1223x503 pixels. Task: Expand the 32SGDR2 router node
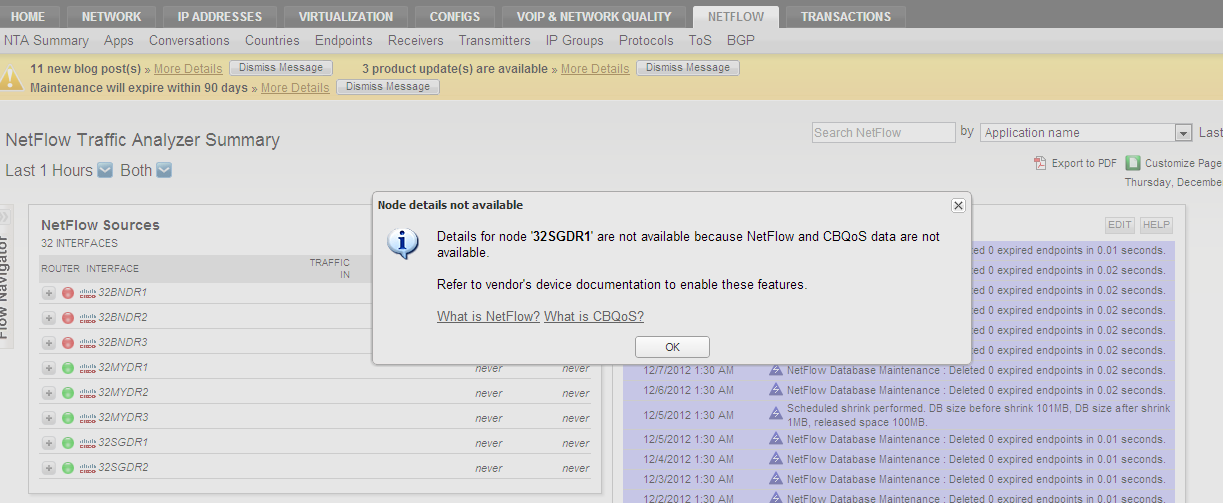[49, 468]
